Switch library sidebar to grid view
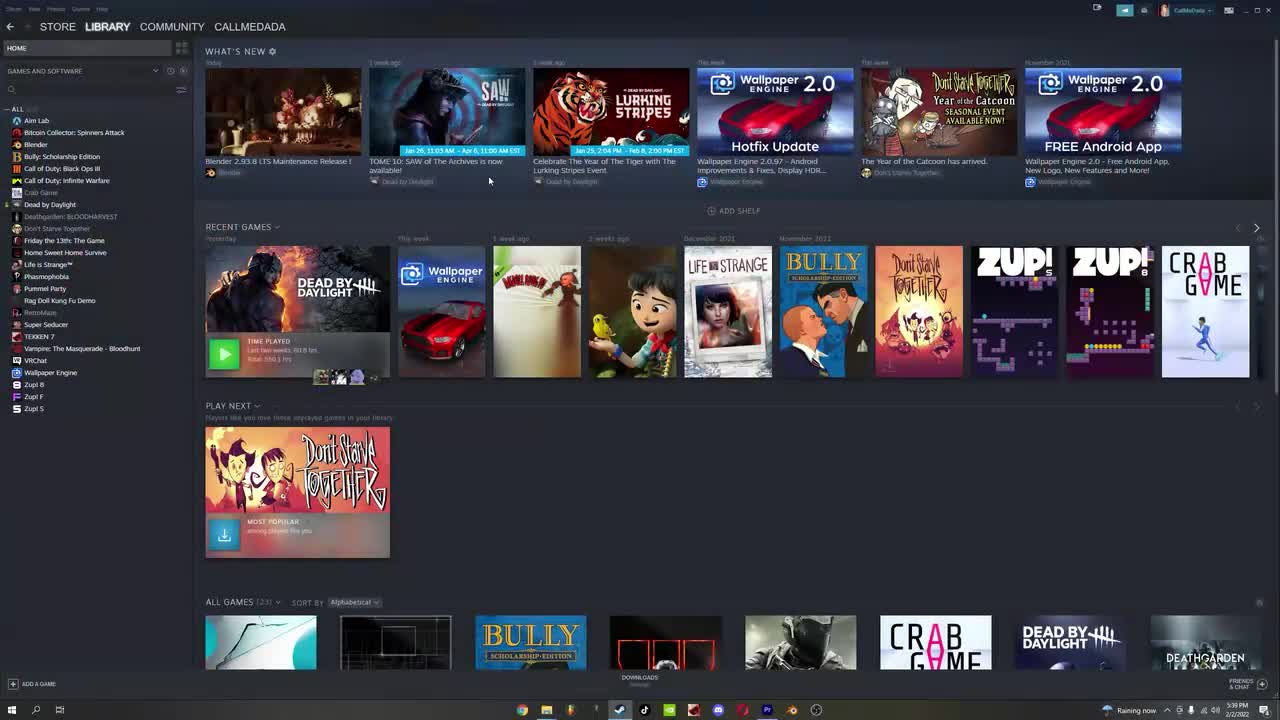 [181, 48]
